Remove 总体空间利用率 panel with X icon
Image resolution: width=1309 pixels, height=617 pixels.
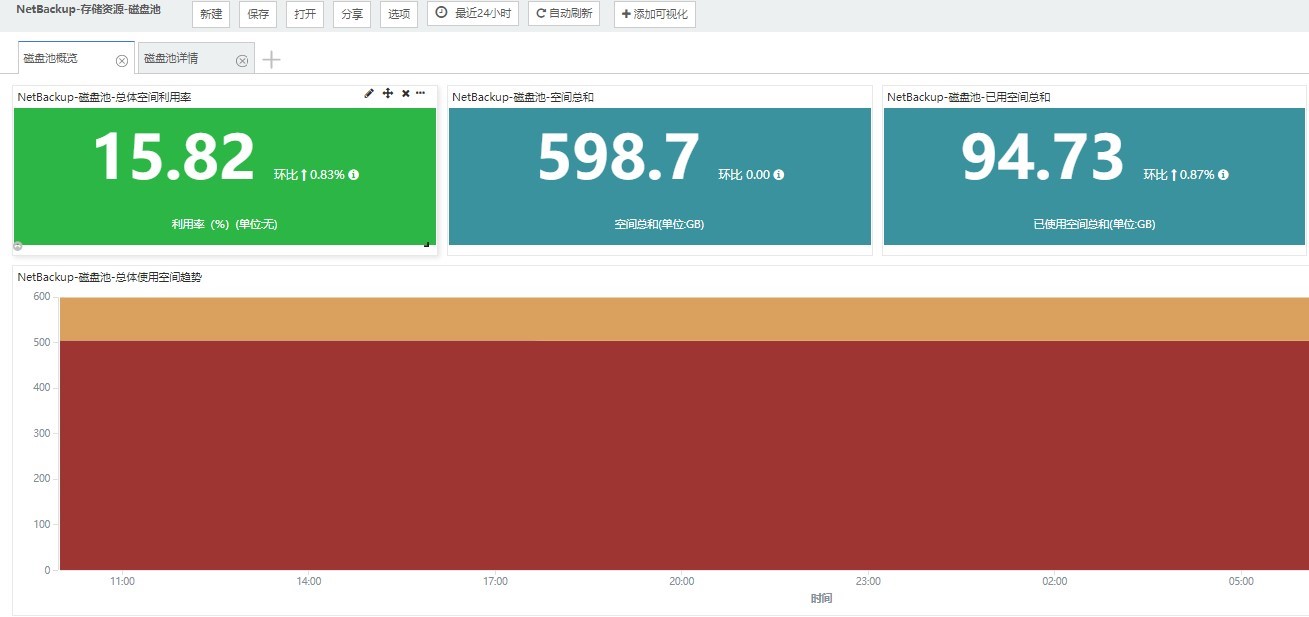point(405,93)
